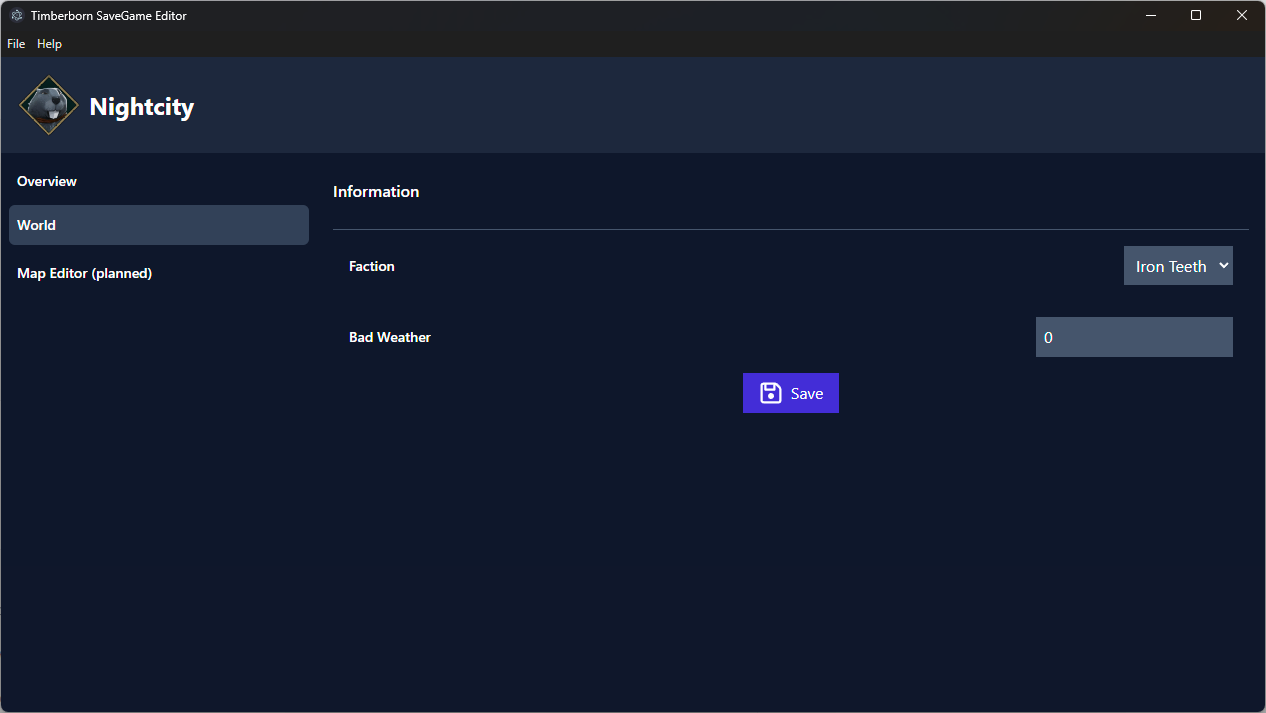The height and width of the screenshot is (713, 1266).
Task: Close the Timberborn SaveGame Editor window
Action: [1241, 15]
